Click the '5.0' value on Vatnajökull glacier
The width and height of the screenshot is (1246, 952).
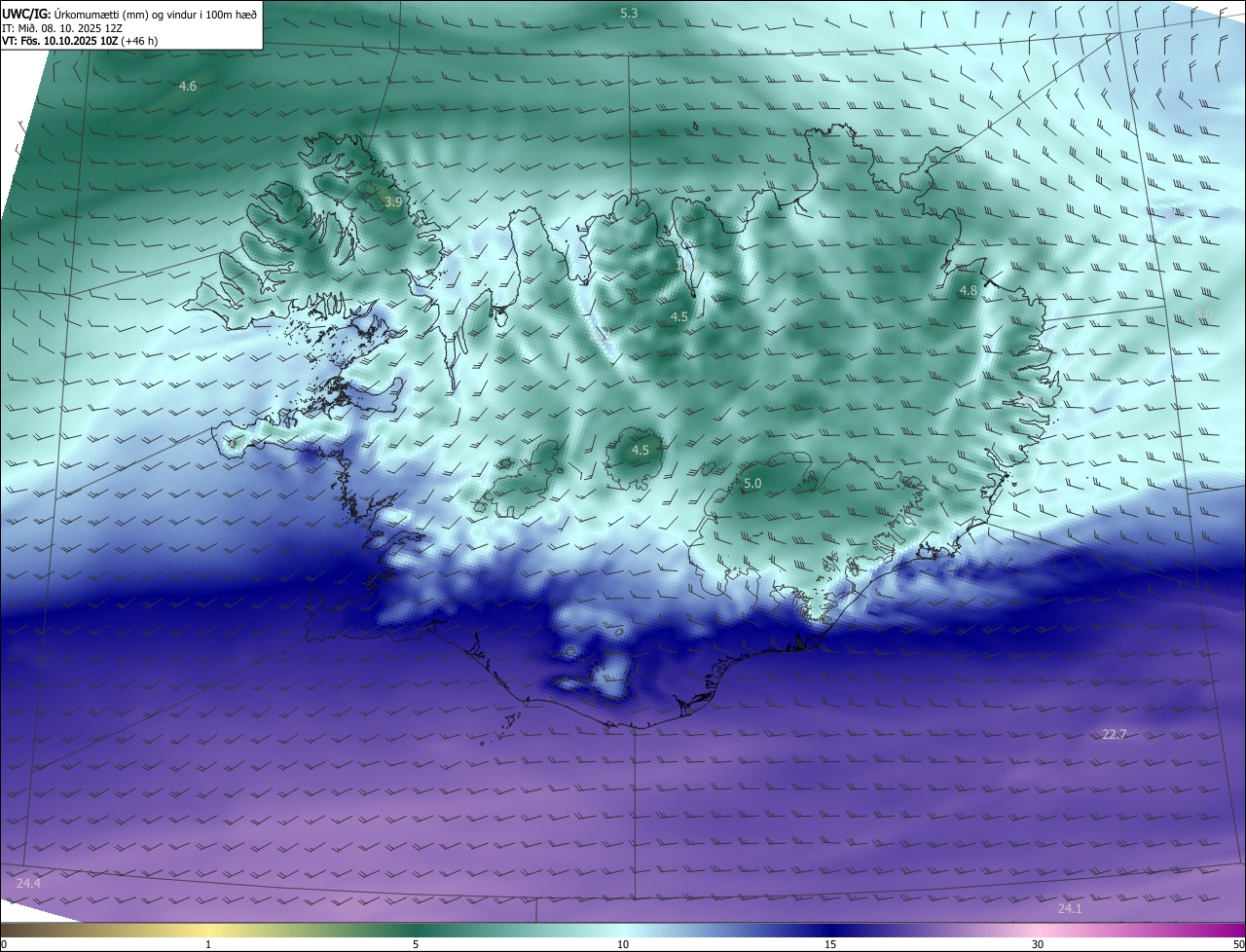click(x=752, y=484)
